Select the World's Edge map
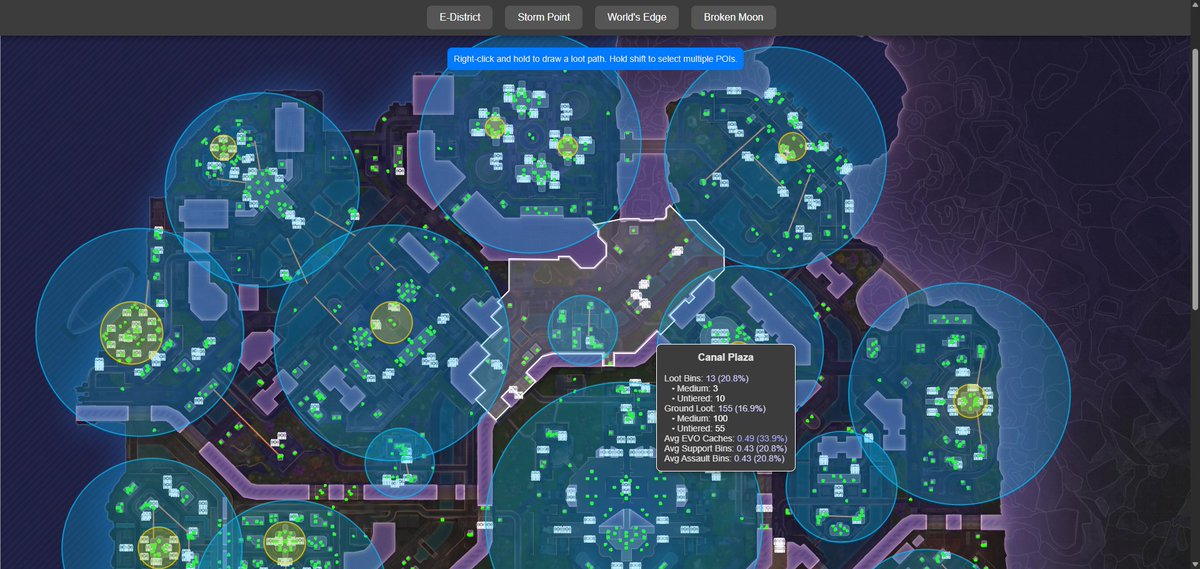Image resolution: width=1200 pixels, height=569 pixels. point(636,17)
